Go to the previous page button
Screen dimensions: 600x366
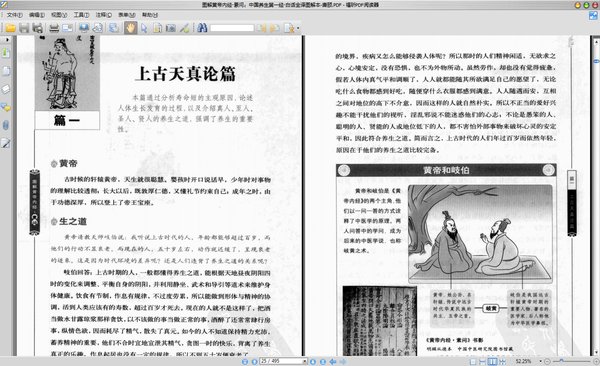(x=254, y=361)
